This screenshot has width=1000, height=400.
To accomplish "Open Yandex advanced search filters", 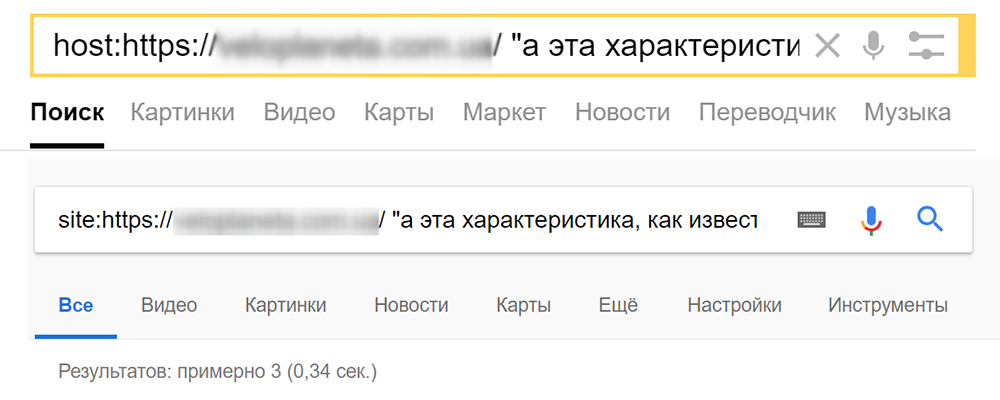I will pyautogui.click(x=926, y=46).
